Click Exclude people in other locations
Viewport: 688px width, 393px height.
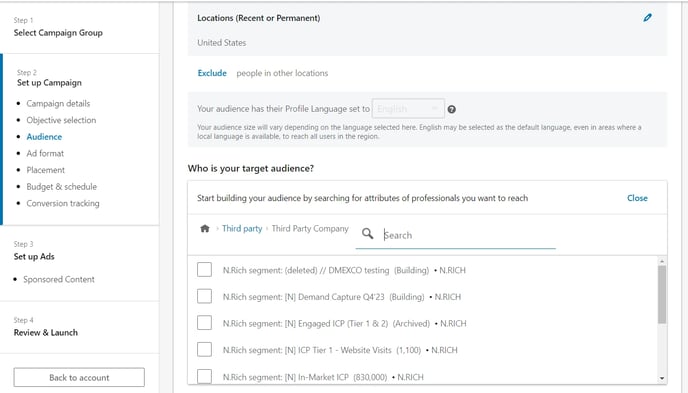(x=212, y=73)
